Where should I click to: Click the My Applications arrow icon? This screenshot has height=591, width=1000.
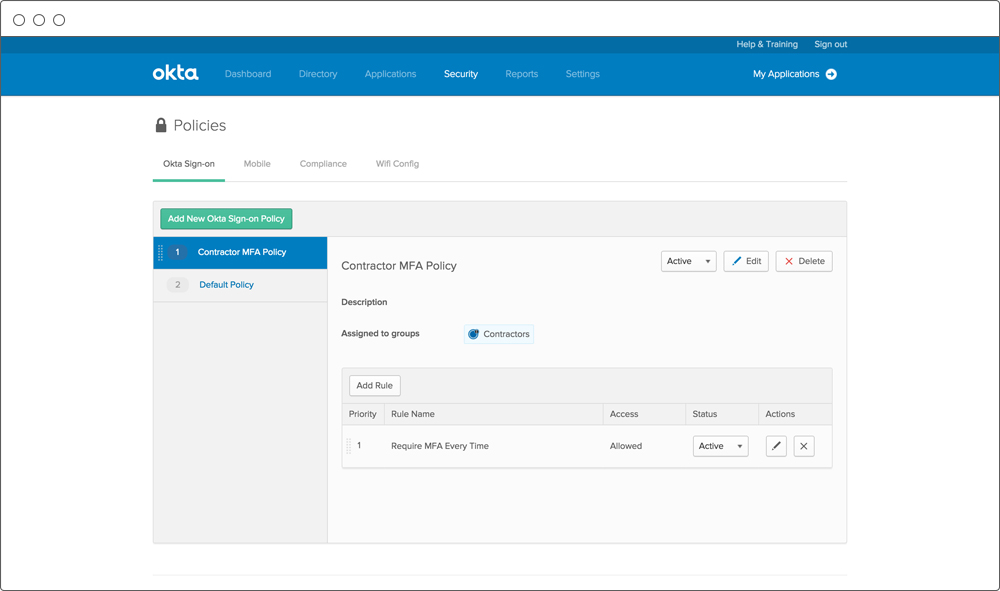pos(831,74)
